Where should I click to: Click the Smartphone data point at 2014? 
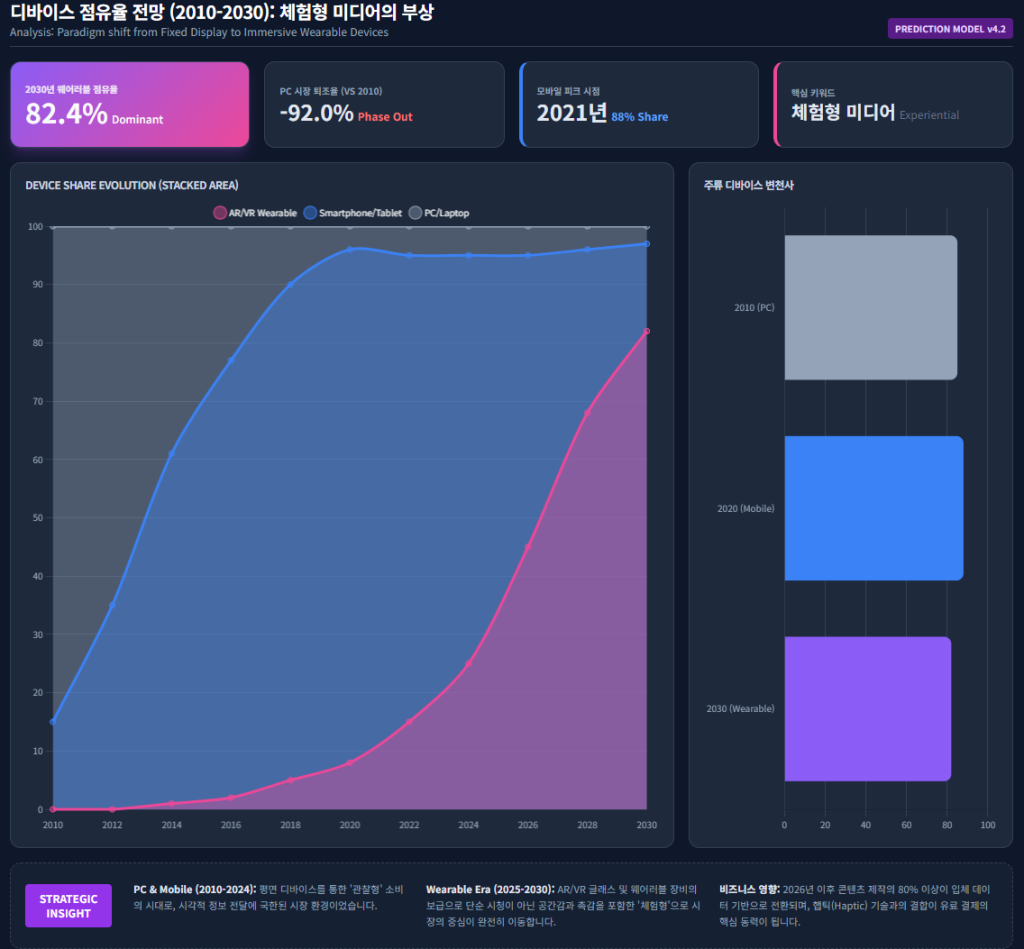171,453
